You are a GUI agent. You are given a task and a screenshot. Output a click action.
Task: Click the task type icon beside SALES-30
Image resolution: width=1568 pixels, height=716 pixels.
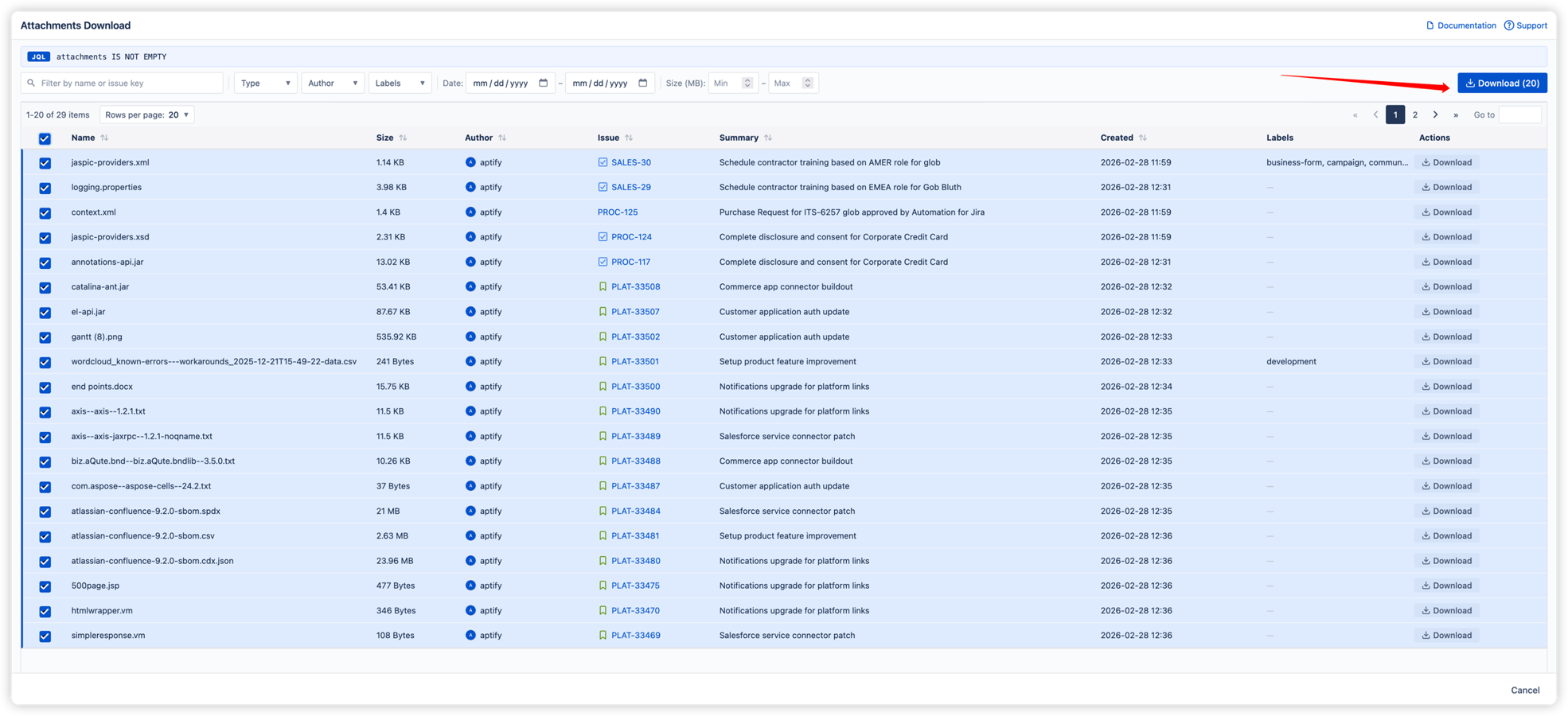603,162
